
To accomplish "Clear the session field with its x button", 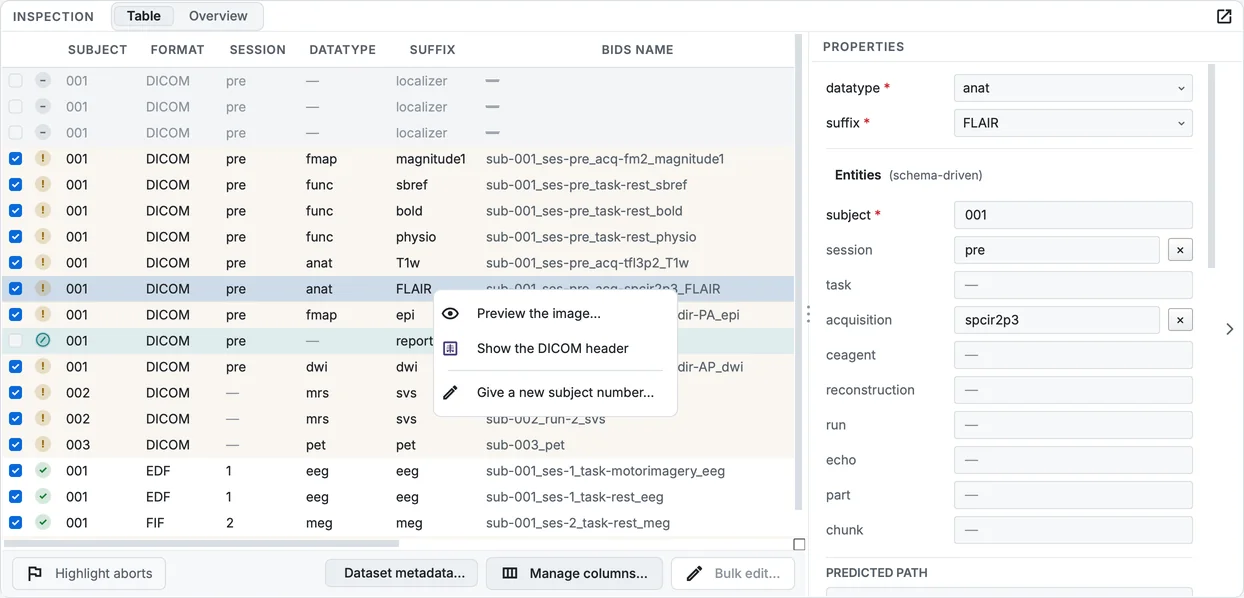I will pyautogui.click(x=1180, y=250).
